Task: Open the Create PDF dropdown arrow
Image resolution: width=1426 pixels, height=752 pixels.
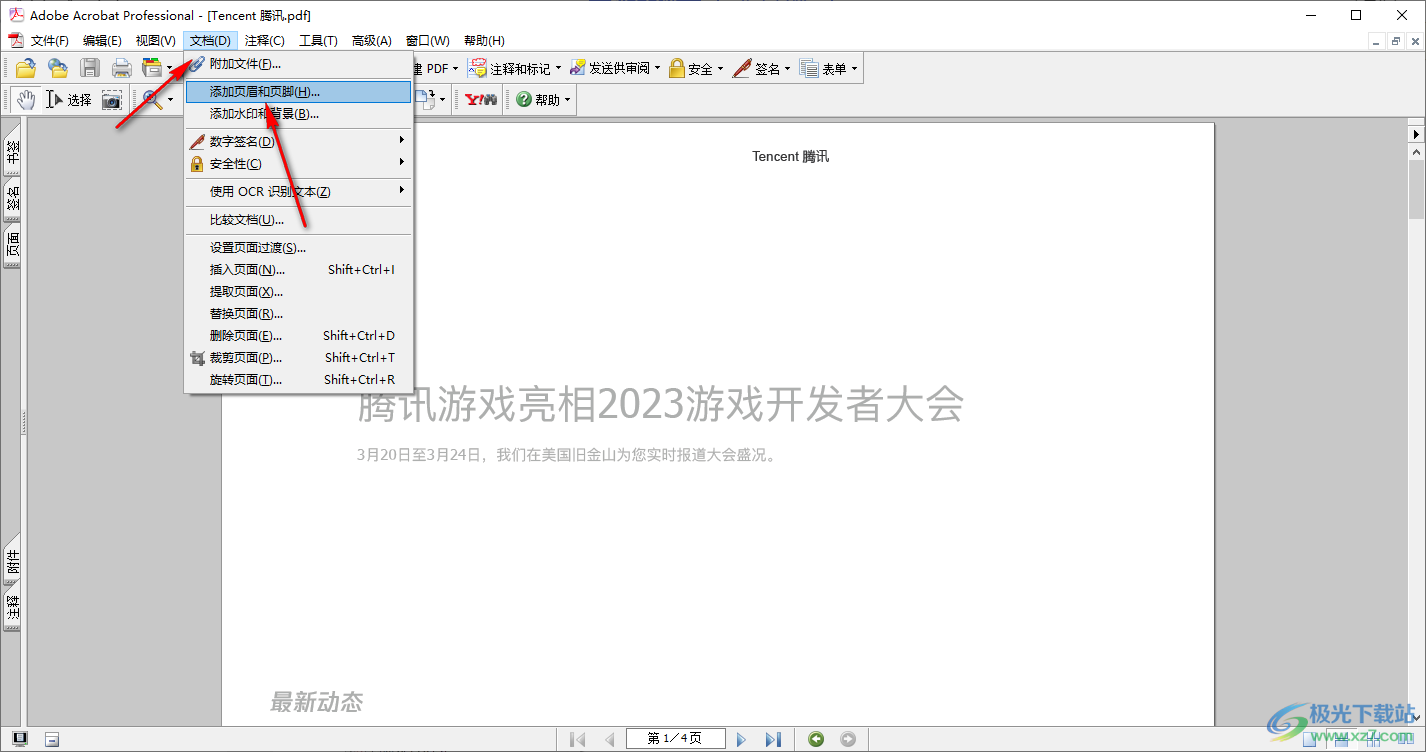Action: [455, 69]
